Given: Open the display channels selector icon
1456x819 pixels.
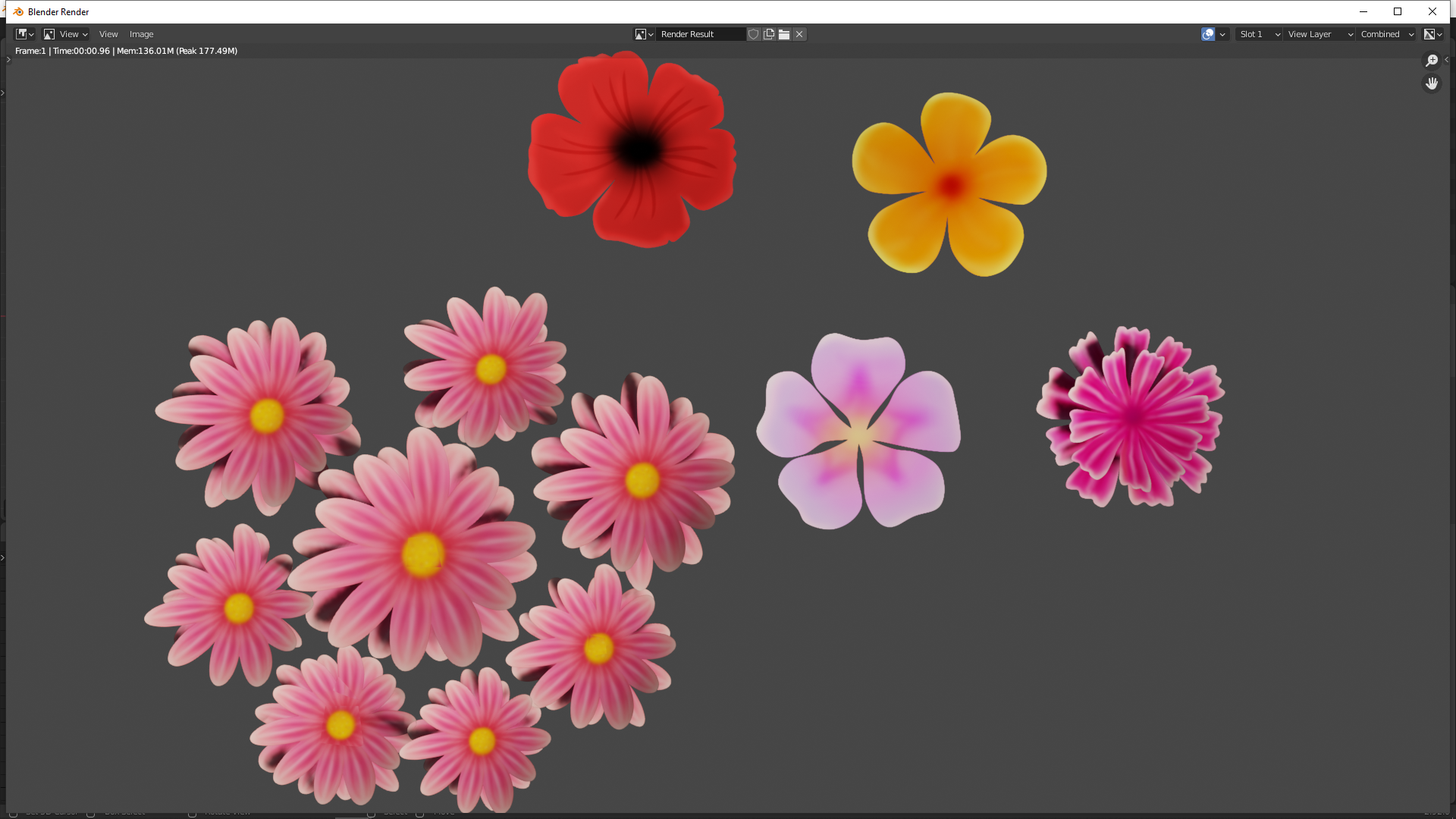Looking at the screenshot, I should click(x=1432, y=34).
